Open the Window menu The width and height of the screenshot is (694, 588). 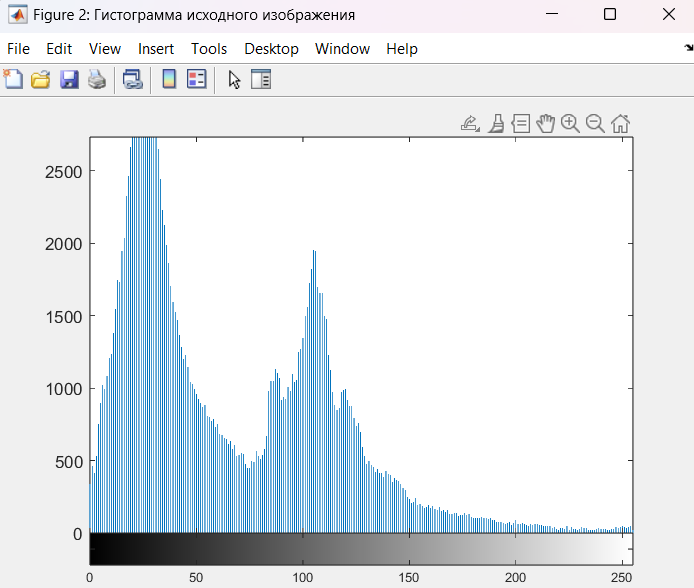[343, 49]
